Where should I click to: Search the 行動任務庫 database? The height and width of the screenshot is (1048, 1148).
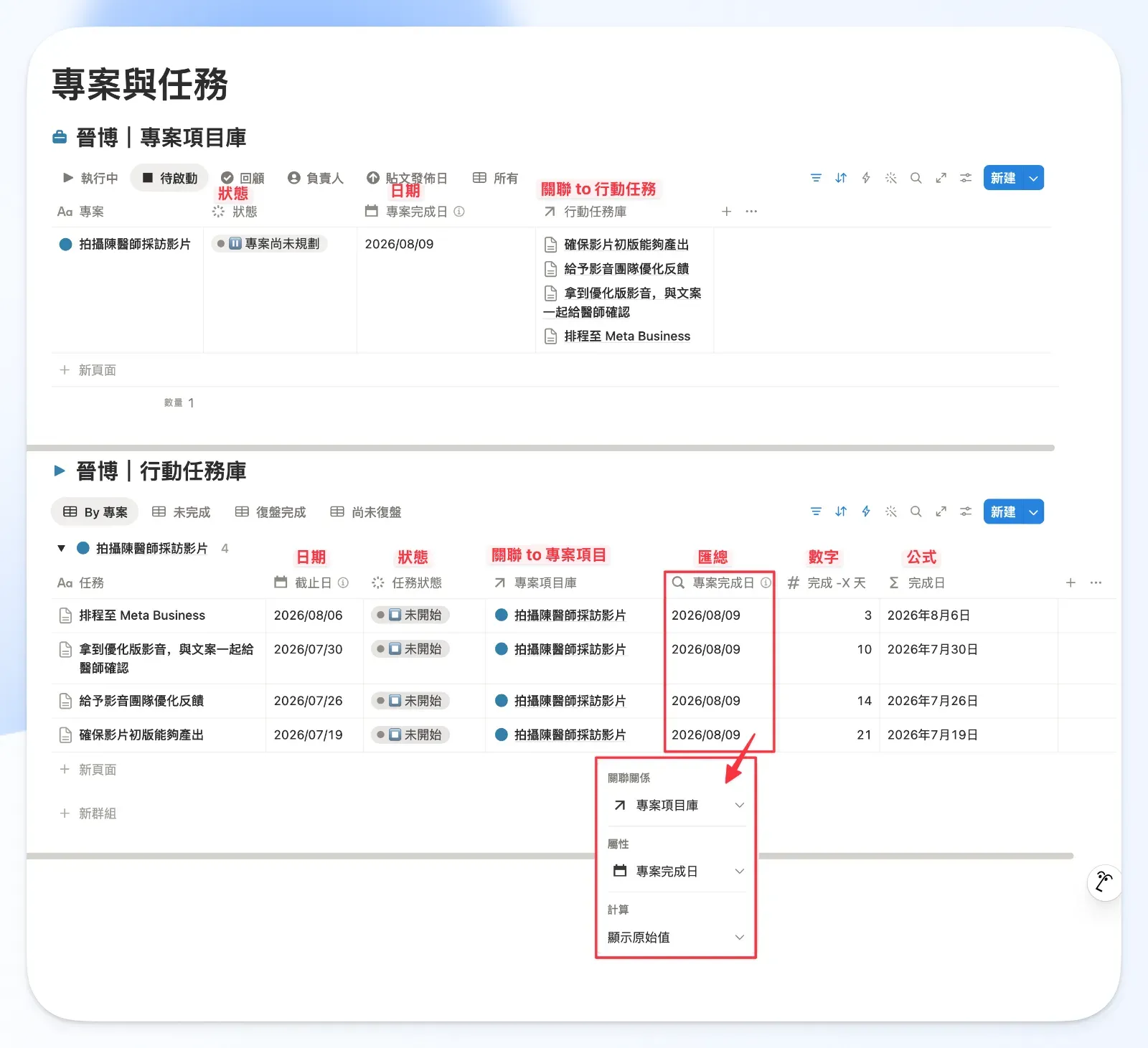916,511
